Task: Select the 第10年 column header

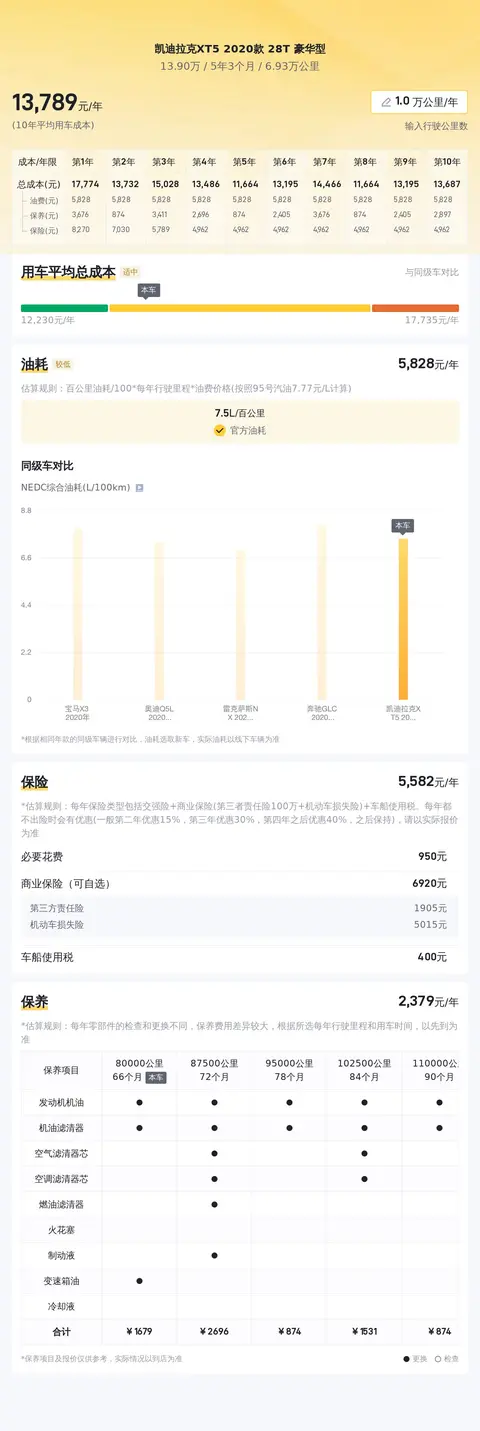Action: (447, 161)
